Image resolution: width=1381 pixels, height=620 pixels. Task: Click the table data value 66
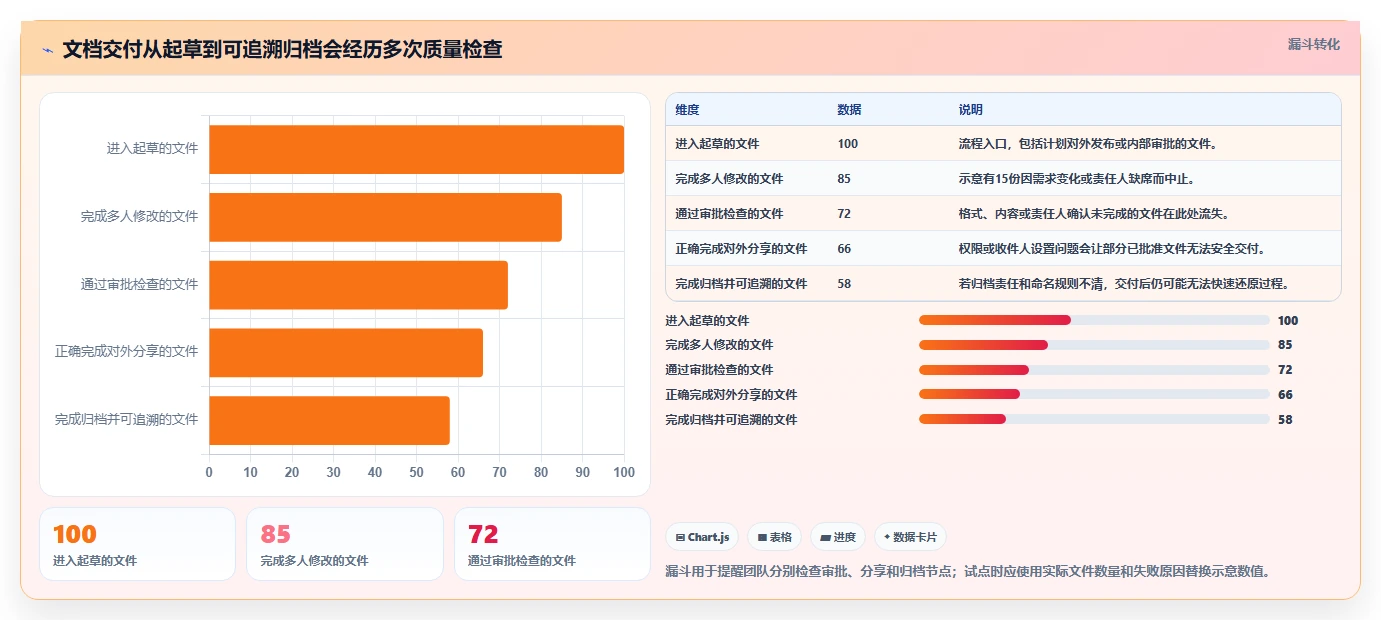coord(844,249)
